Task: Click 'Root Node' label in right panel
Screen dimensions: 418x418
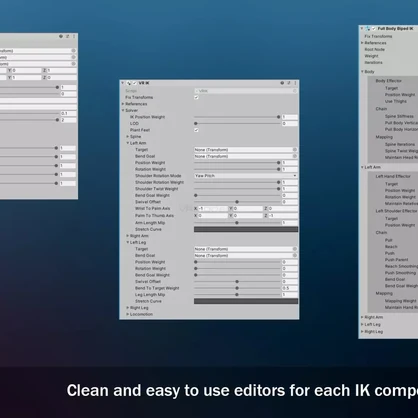Action: [375, 49]
